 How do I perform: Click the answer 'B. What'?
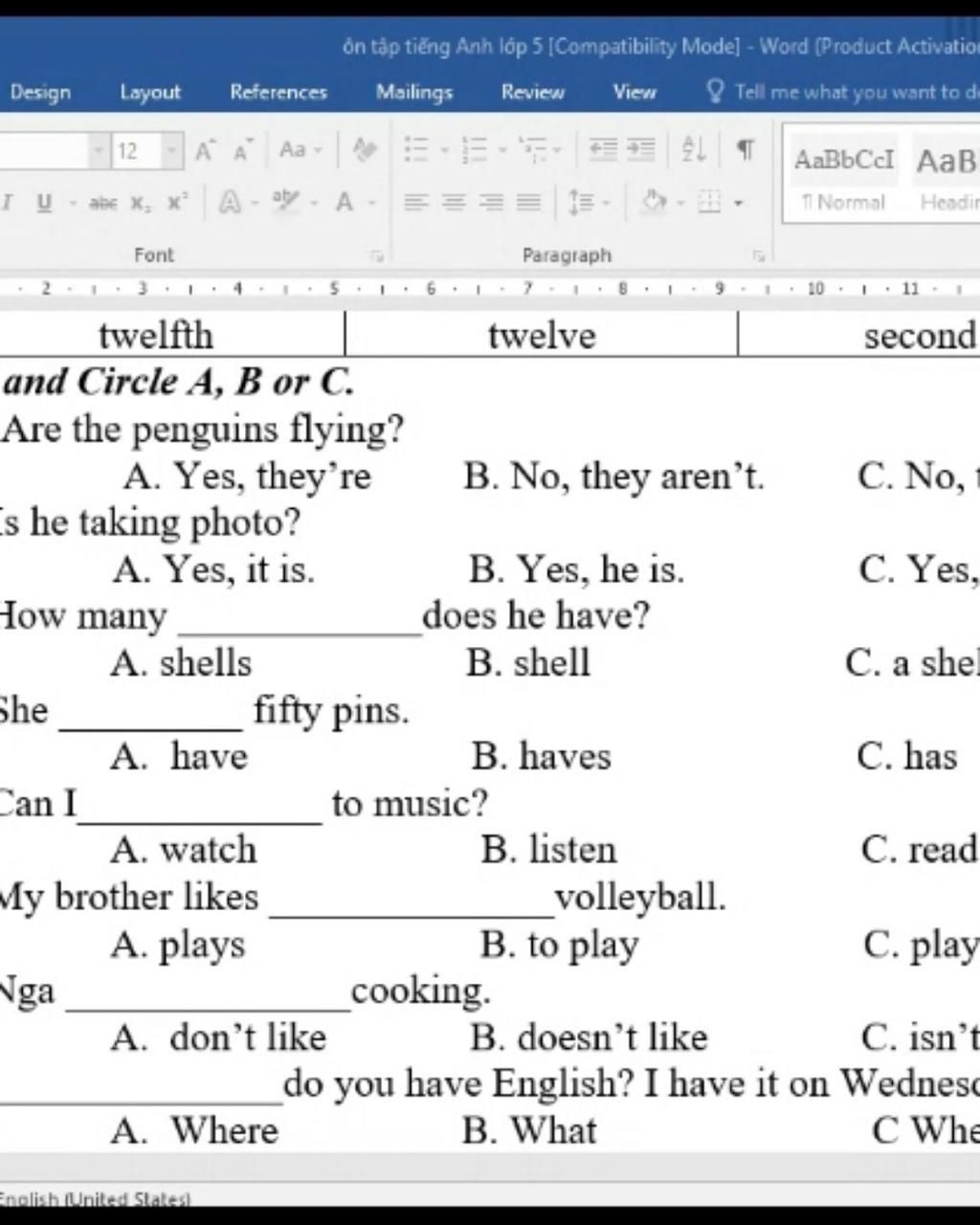coord(529,1131)
